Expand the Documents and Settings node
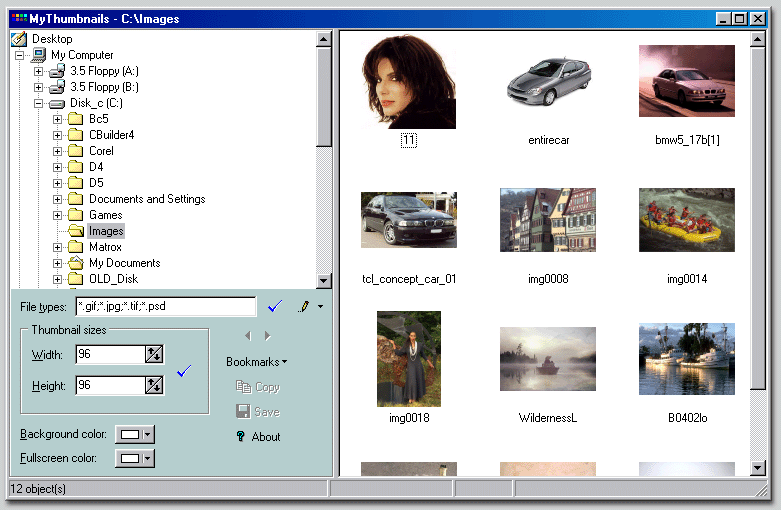Screen dimensions: 781x510 click(57, 199)
